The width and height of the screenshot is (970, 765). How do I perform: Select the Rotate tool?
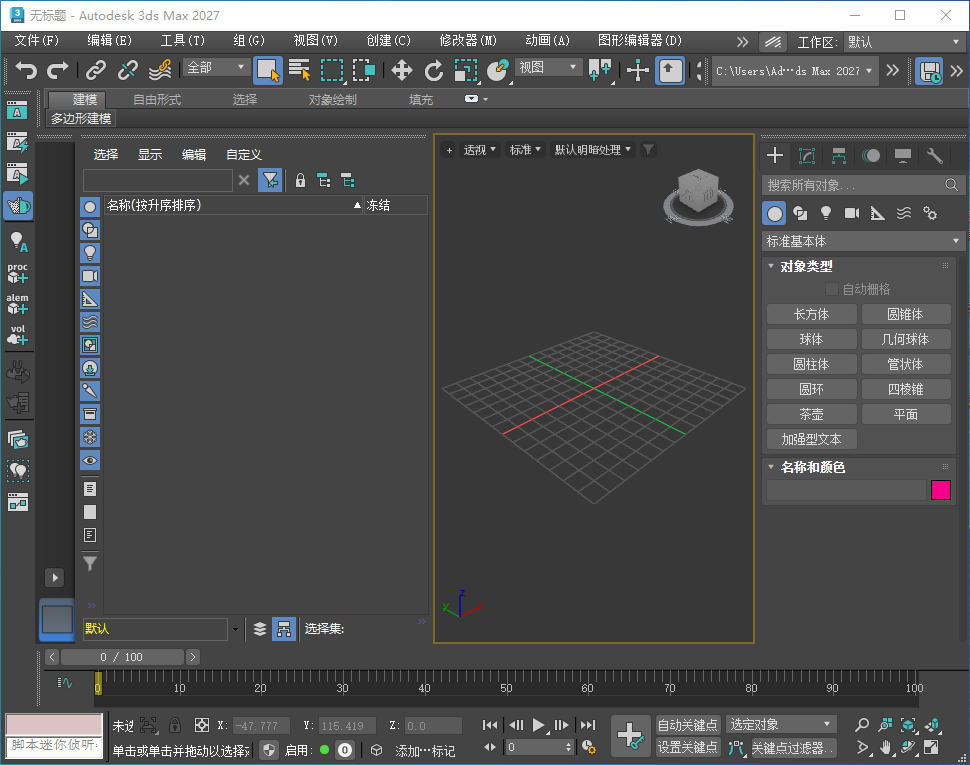tap(434, 71)
